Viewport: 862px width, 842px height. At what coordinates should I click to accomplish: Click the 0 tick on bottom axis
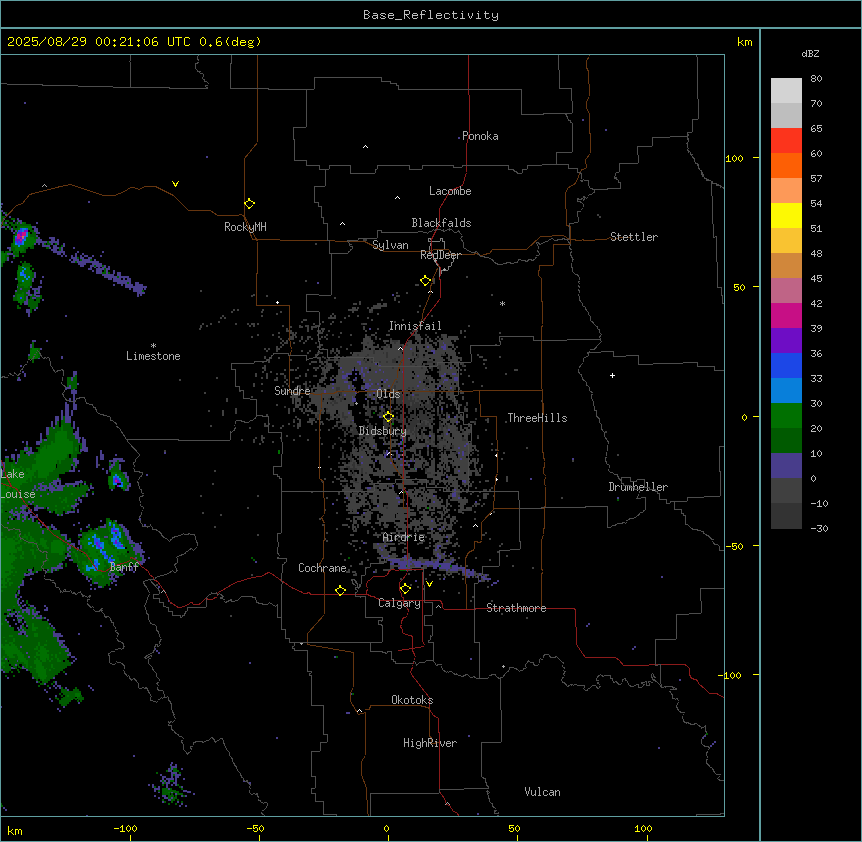coord(386,828)
